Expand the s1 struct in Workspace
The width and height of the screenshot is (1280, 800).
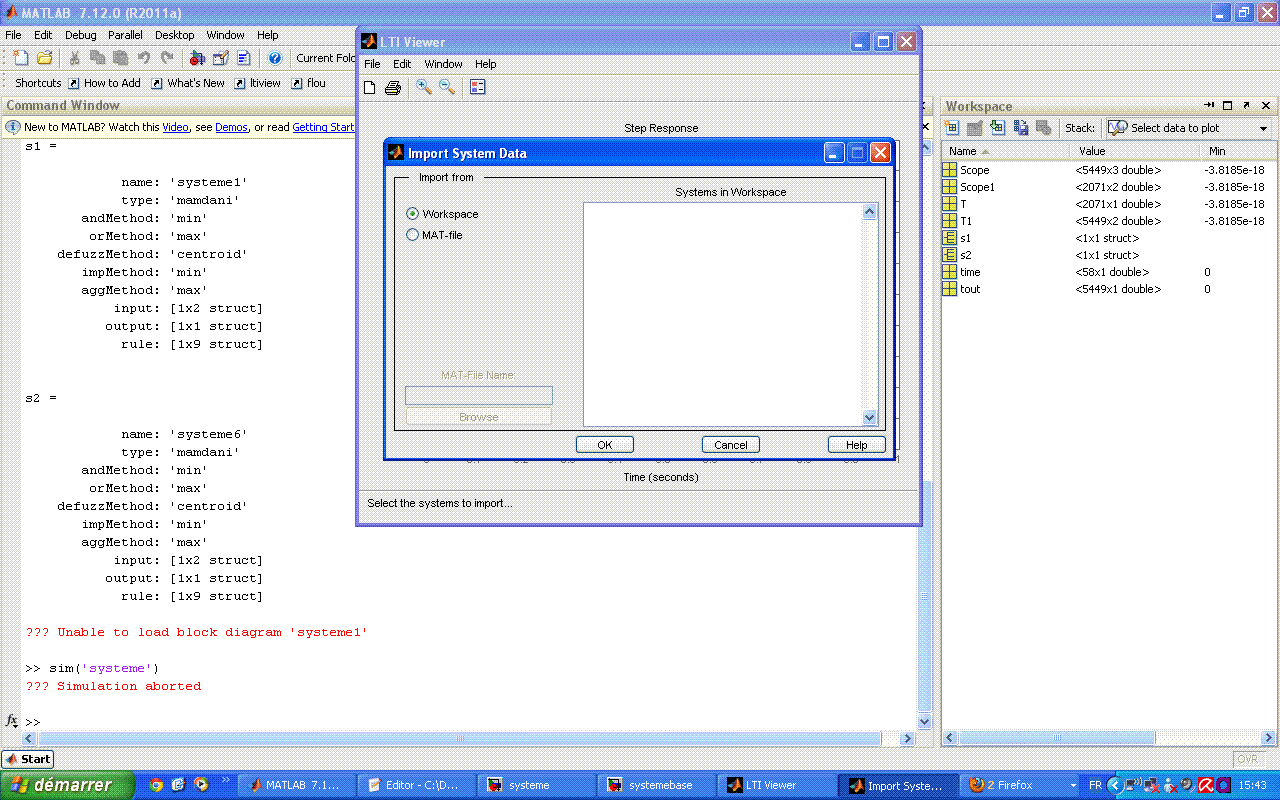pos(947,238)
